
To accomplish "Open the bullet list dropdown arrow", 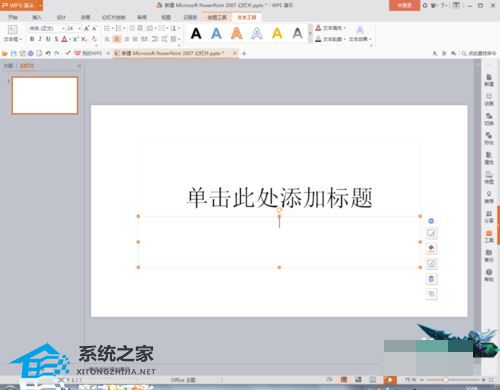I will [x=113, y=28].
